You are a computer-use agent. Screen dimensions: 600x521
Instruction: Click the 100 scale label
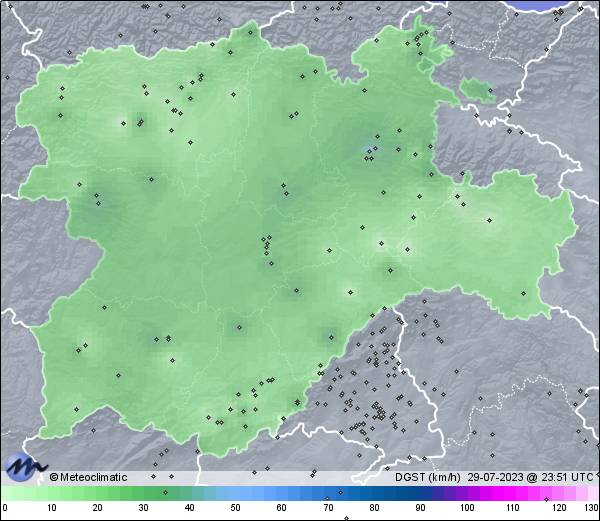467,508
